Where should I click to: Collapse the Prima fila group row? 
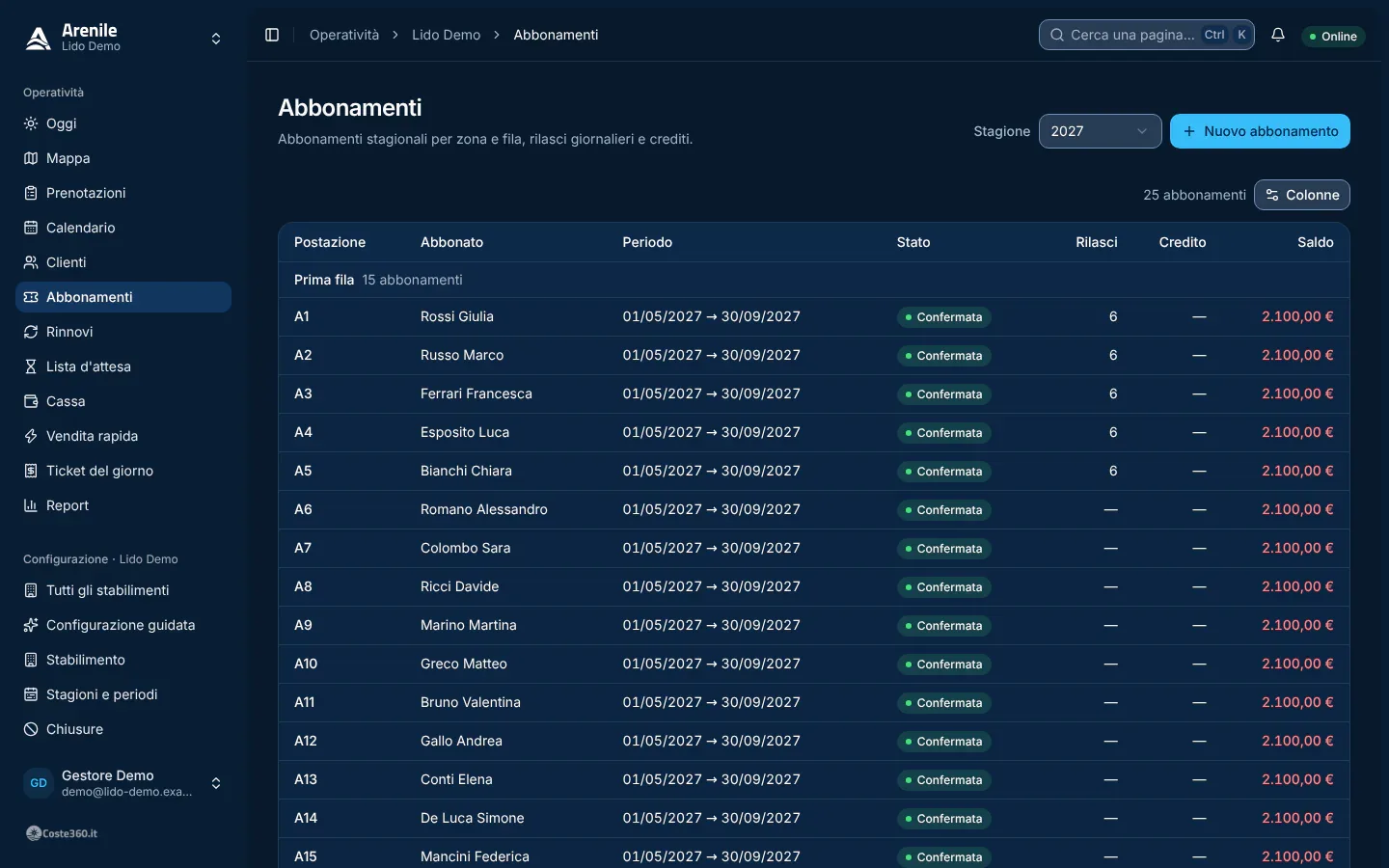coord(813,280)
